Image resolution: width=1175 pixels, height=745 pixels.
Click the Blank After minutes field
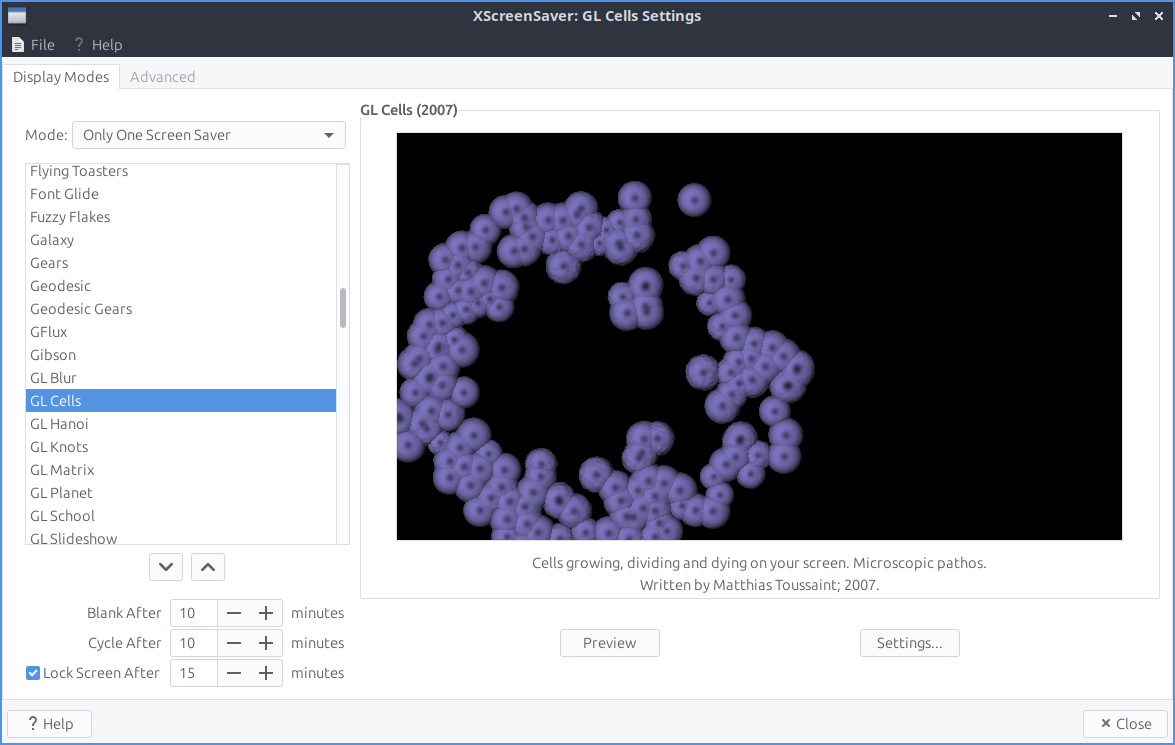pos(194,613)
